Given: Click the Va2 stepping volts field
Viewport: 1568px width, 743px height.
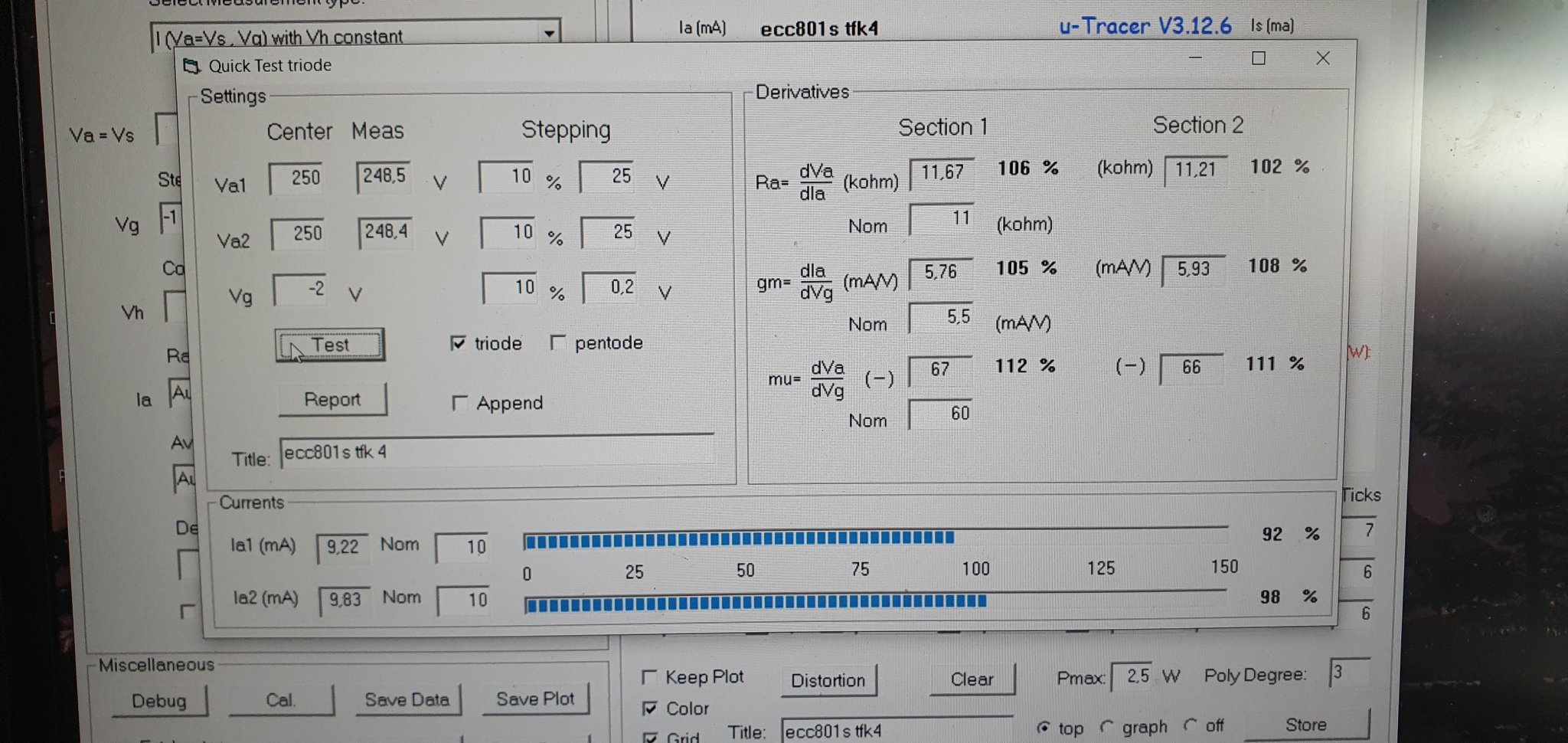Looking at the screenshot, I should (608, 232).
